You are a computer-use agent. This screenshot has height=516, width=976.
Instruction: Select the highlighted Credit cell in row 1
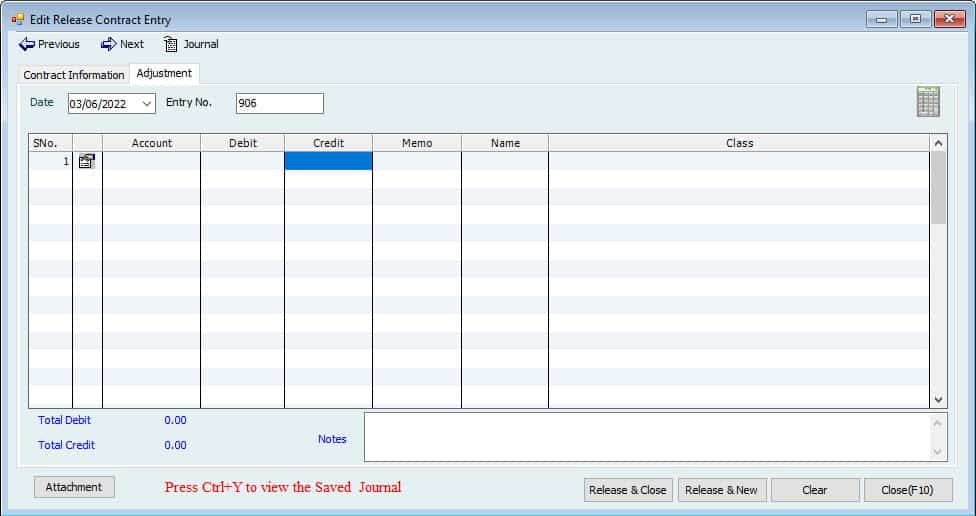(329, 161)
